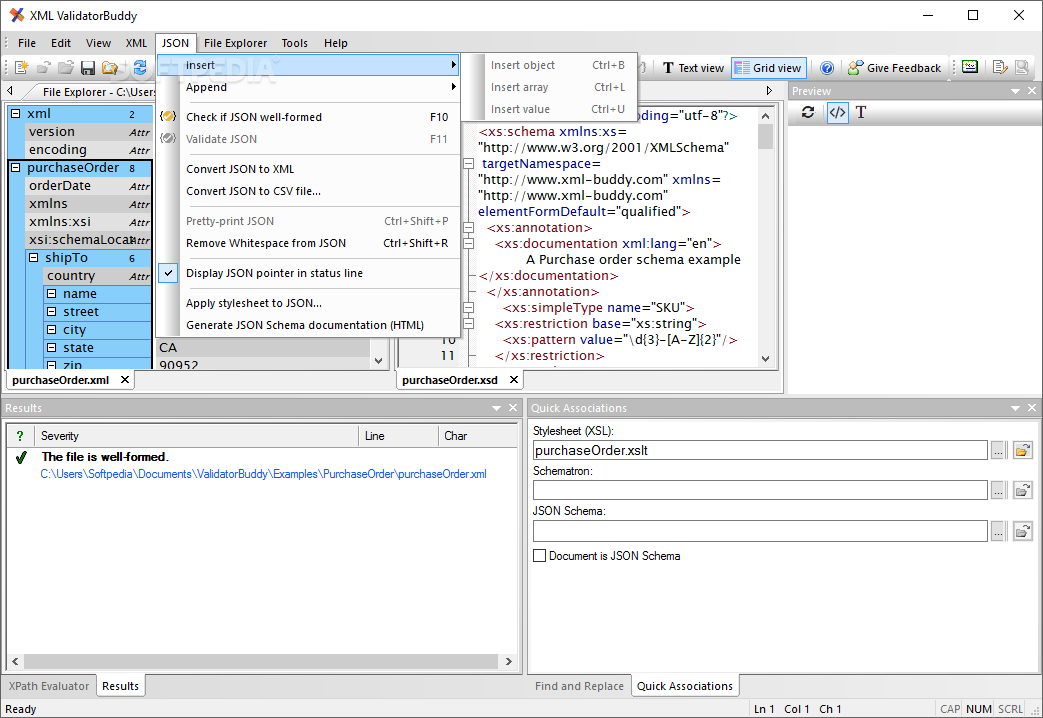Click the document-with-pencil toolbar icon

(x=1000, y=67)
